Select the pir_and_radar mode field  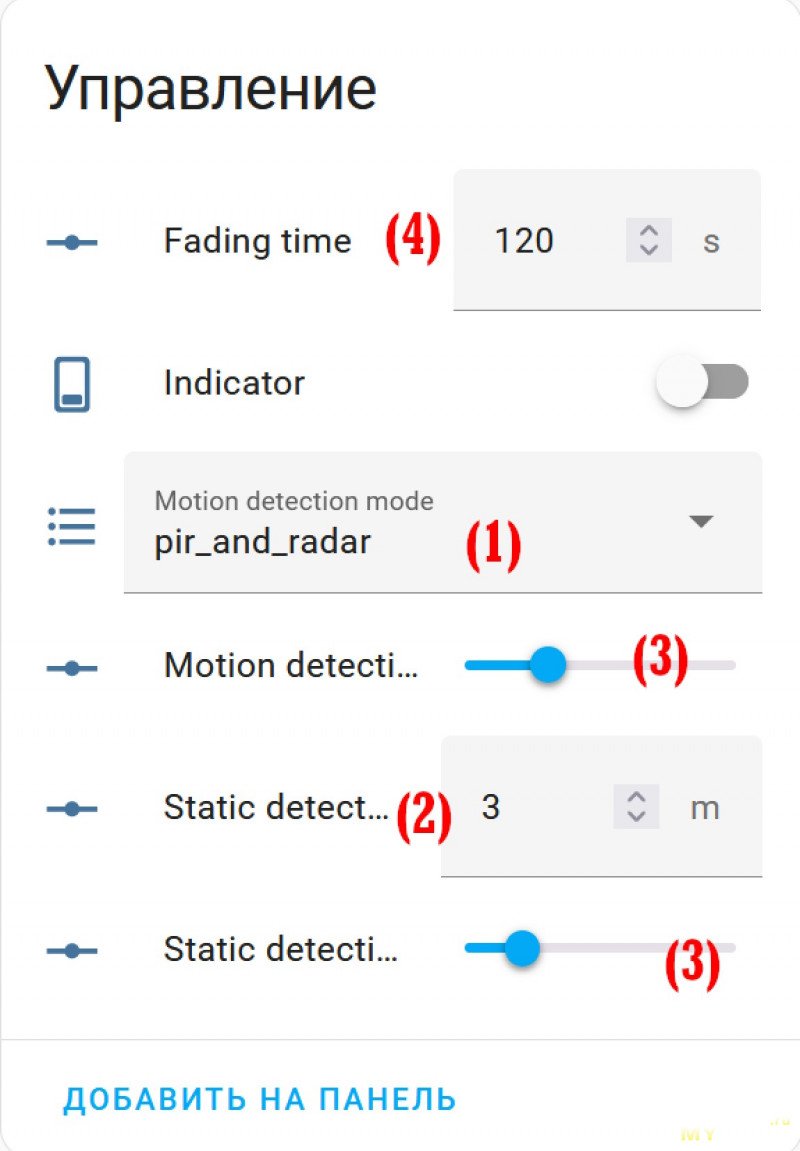tap(443, 522)
